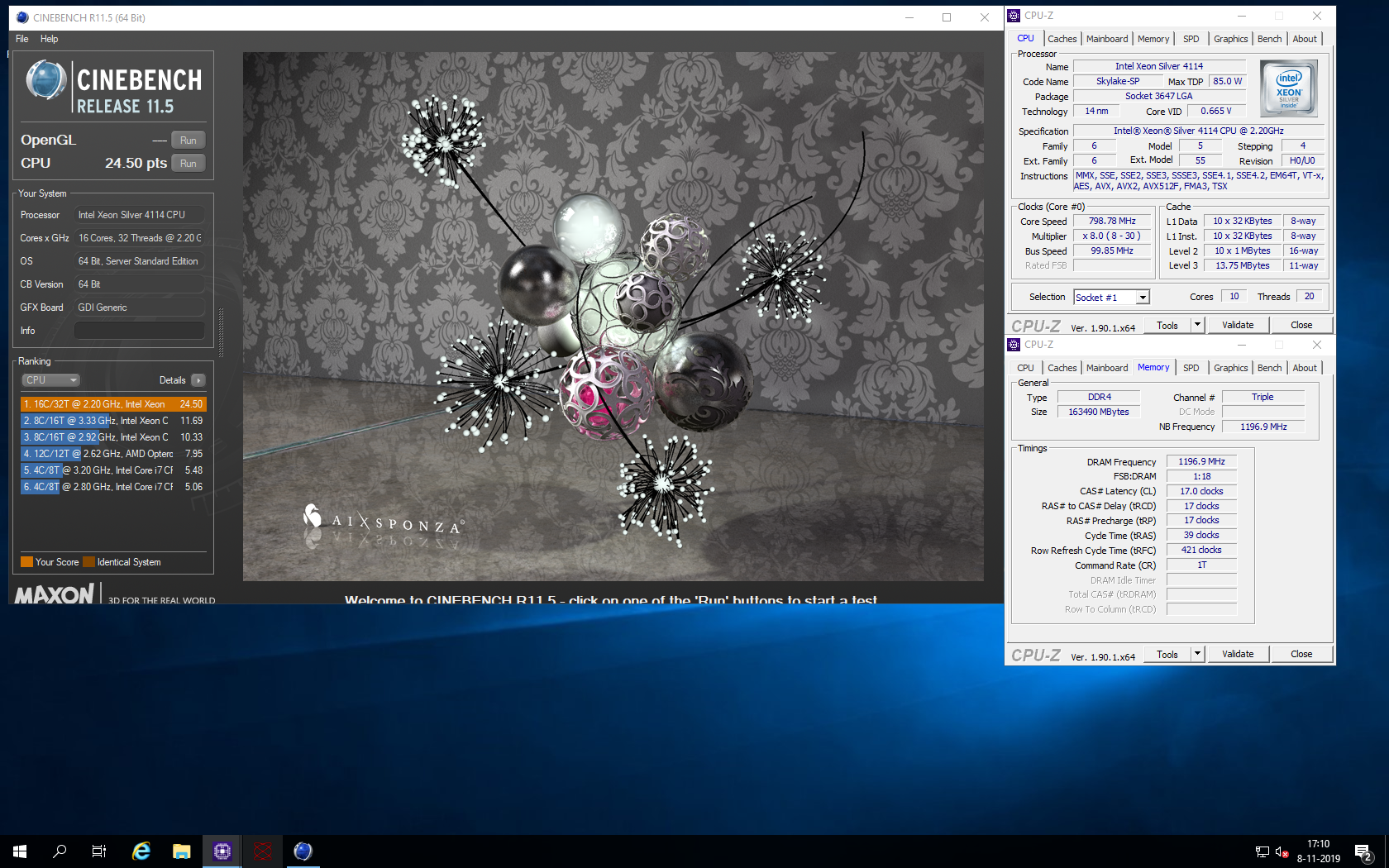
Task: Select ranking entry 8C/16T @ 3.33 GHz
Action: 113,421
